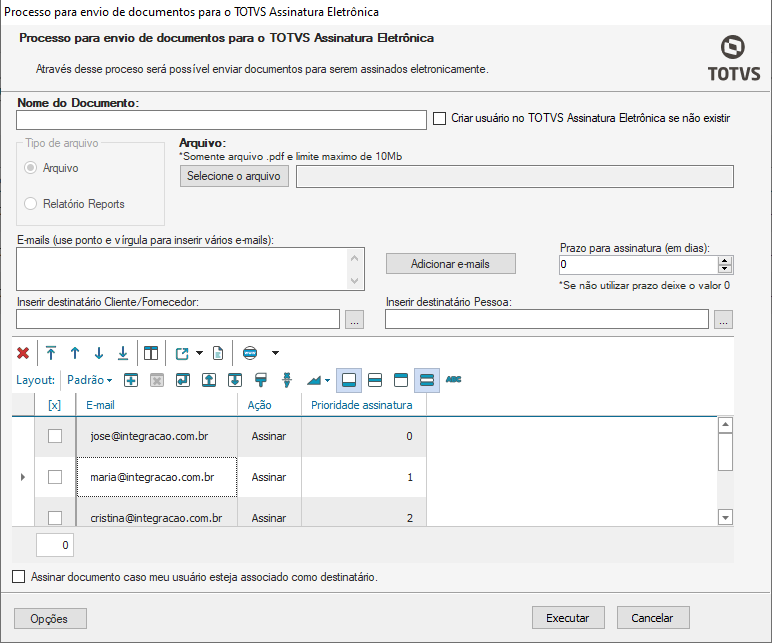Viewport: 772px width, 643px height.
Task: Increase Prazo para assinatura value
Action: pos(725,261)
